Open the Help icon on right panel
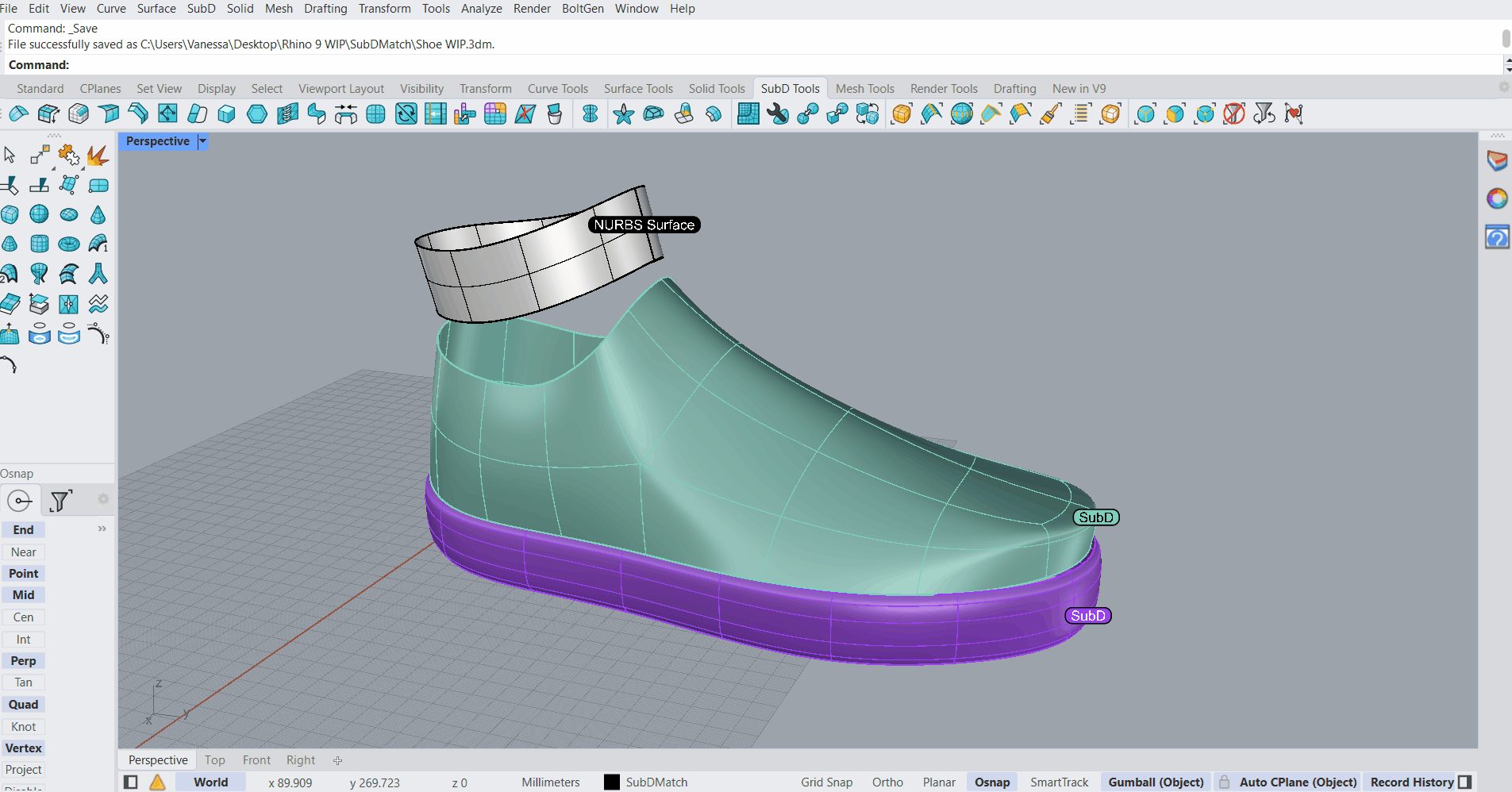 [1497, 237]
